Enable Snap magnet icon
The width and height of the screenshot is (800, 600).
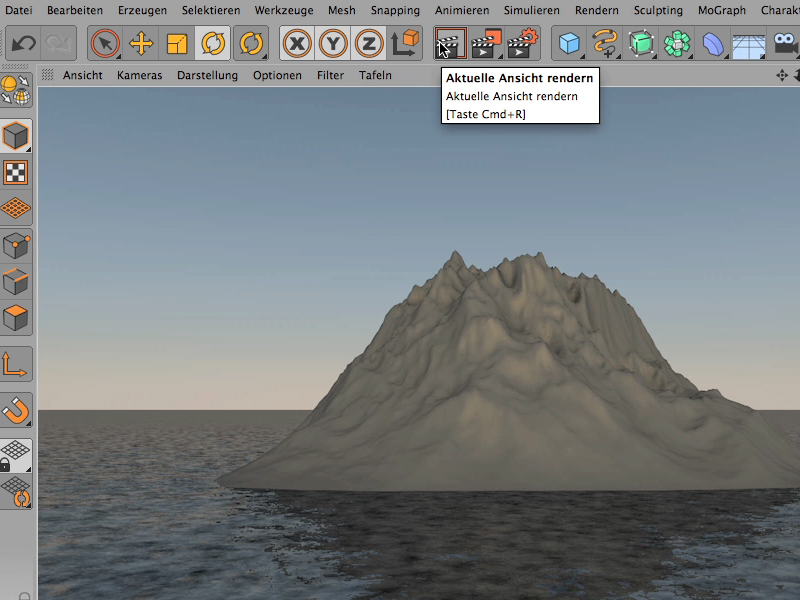pos(15,410)
